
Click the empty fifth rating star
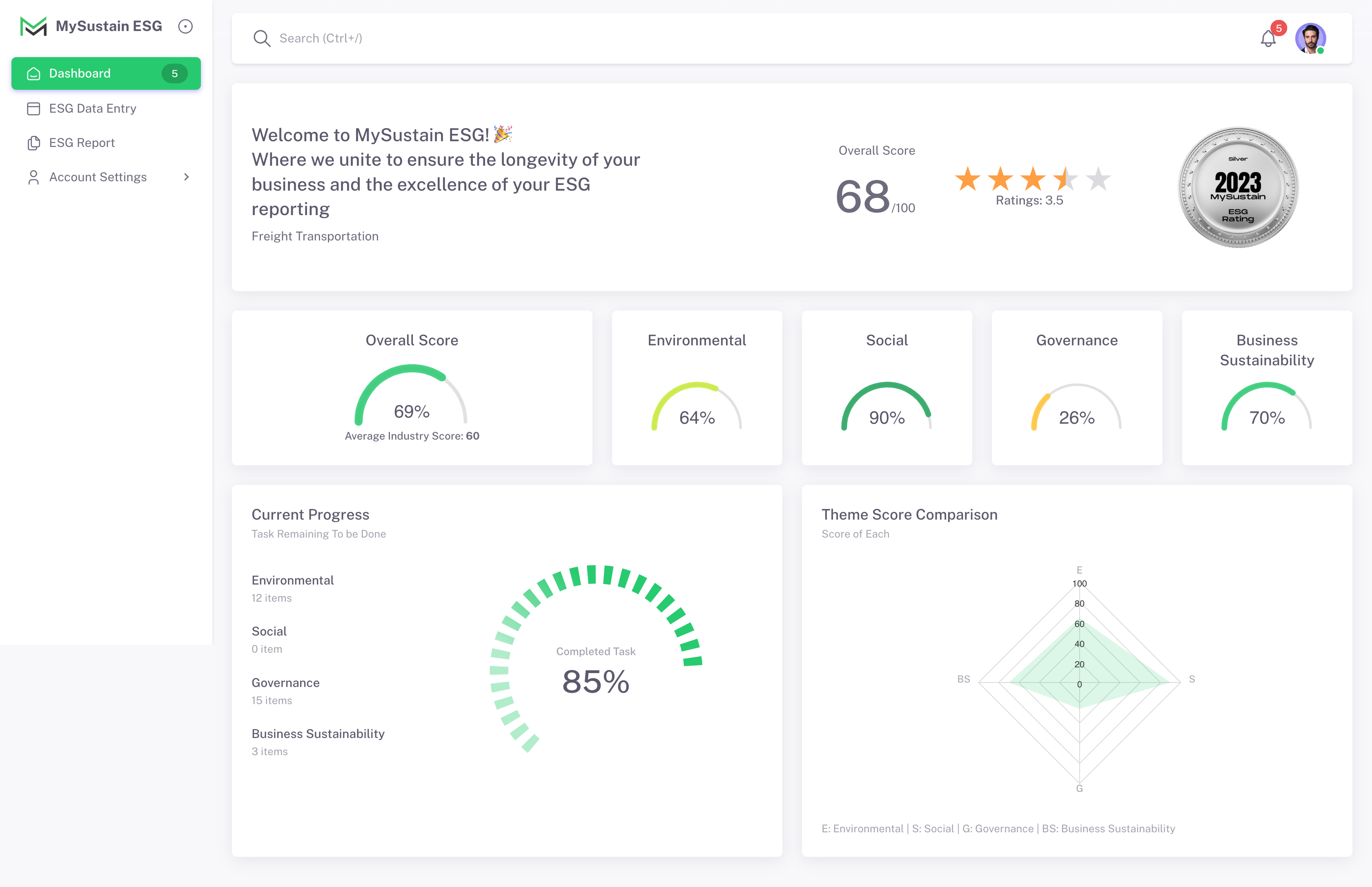click(1098, 178)
